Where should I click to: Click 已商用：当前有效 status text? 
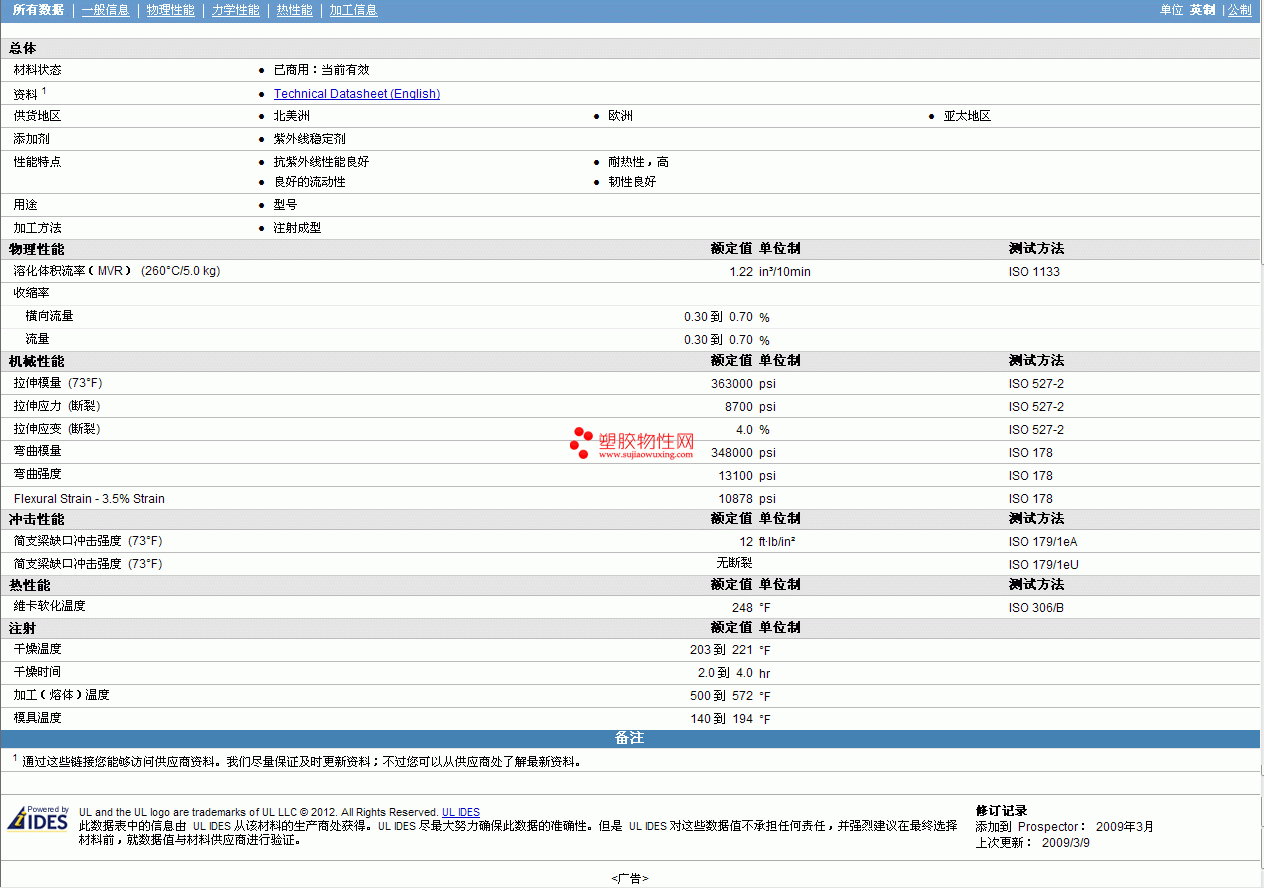click(x=321, y=70)
